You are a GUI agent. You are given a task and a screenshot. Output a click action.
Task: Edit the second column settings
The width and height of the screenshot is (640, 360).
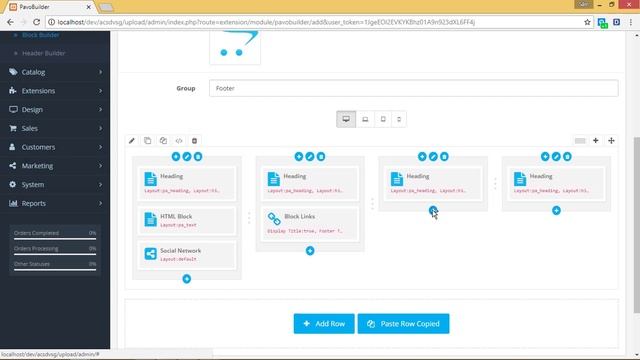(310, 156)
